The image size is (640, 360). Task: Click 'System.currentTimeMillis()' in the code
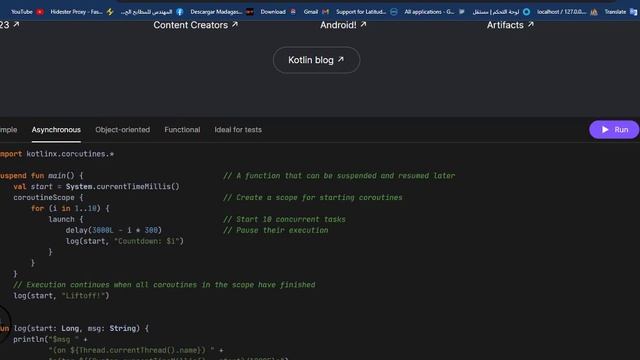(122, 187)
